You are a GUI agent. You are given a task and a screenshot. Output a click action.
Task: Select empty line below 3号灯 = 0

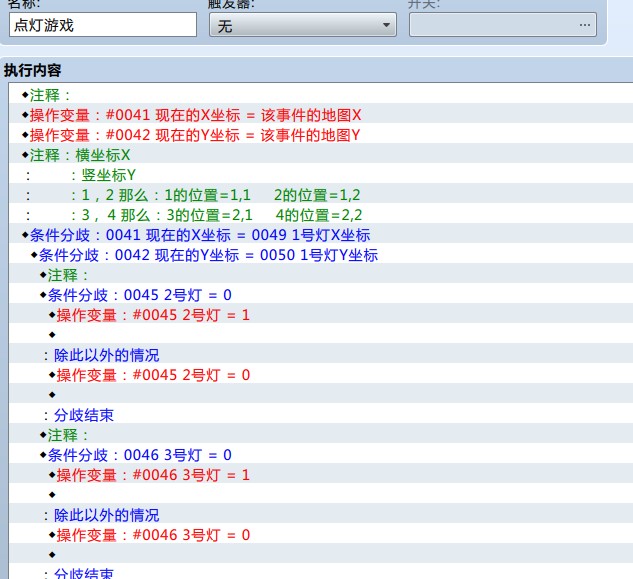321,555
